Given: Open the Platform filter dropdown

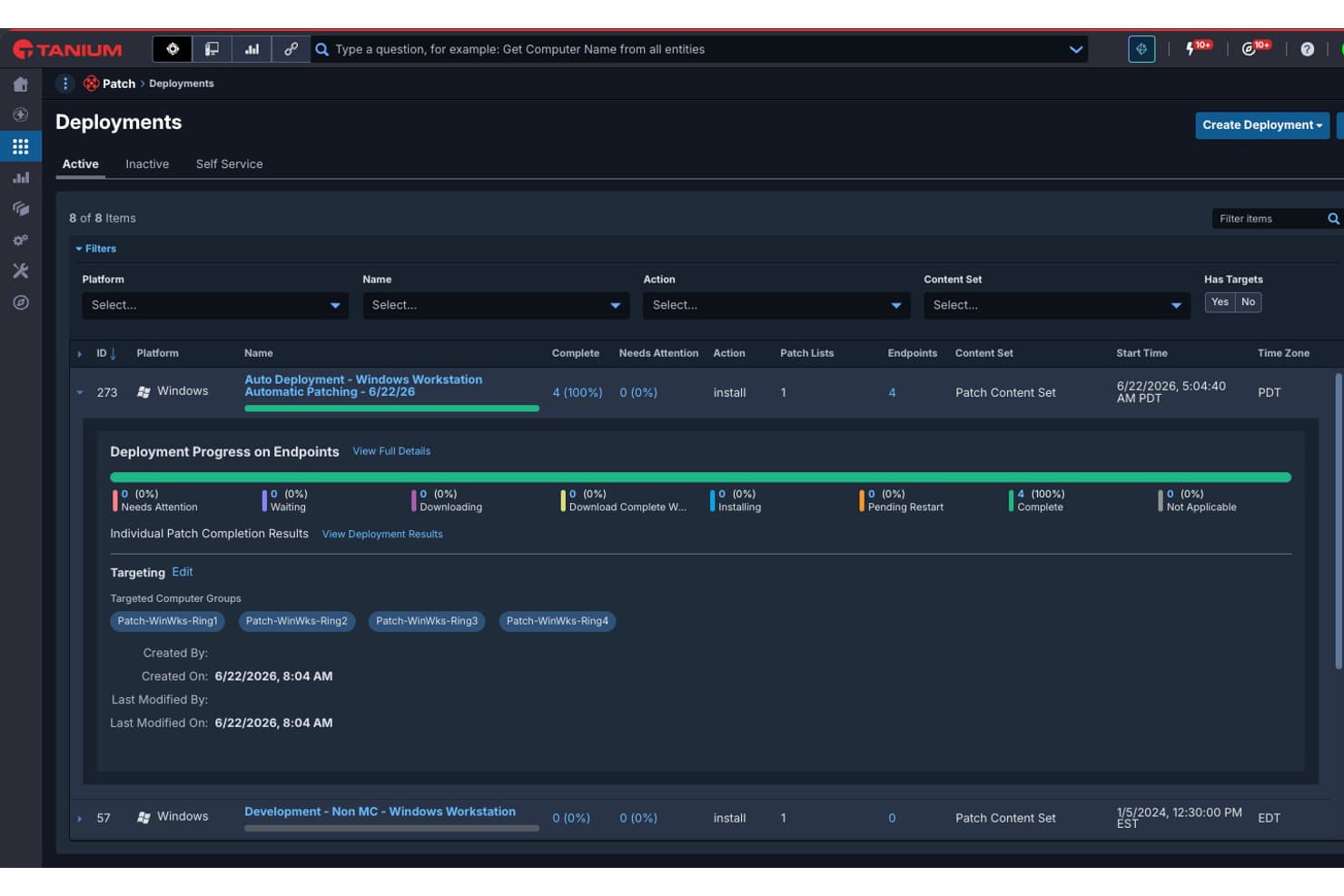Looking at the screenshot, I should [x=215, y=305].
